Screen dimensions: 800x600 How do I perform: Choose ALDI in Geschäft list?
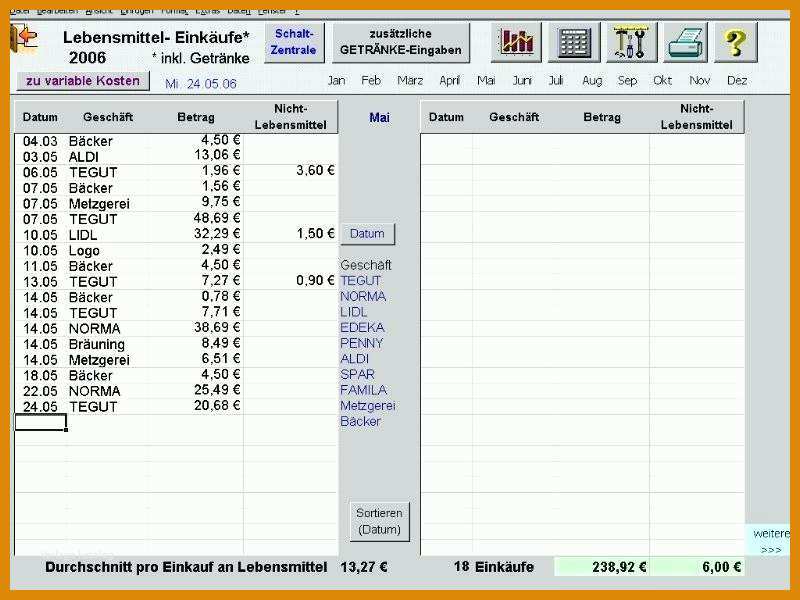tap(355, 359)
